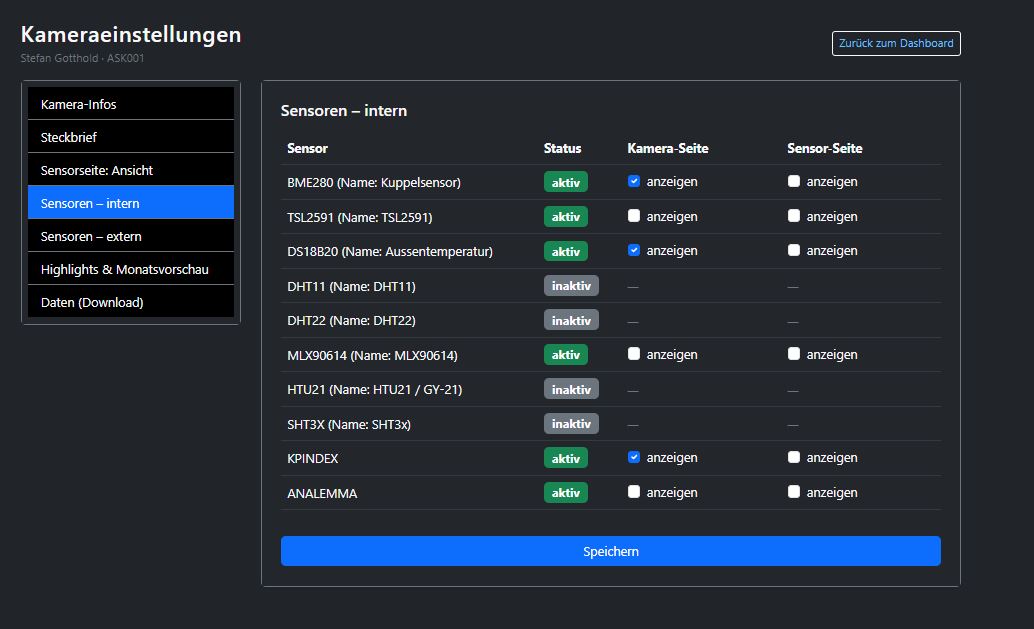Click the Speichern button
The width and height of the screenshot is (1034, 629).
pos(610,551)
